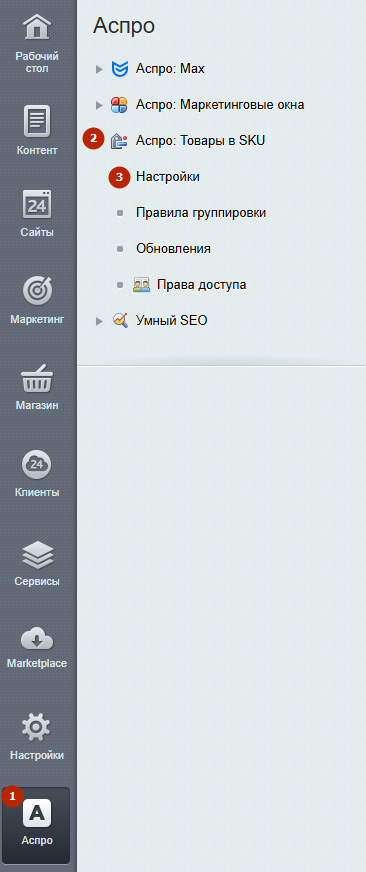This screenshot has height=872, width=366.
Task: Expand Аспро: Маркетинговые окна tree node
Action: [100, 105]
